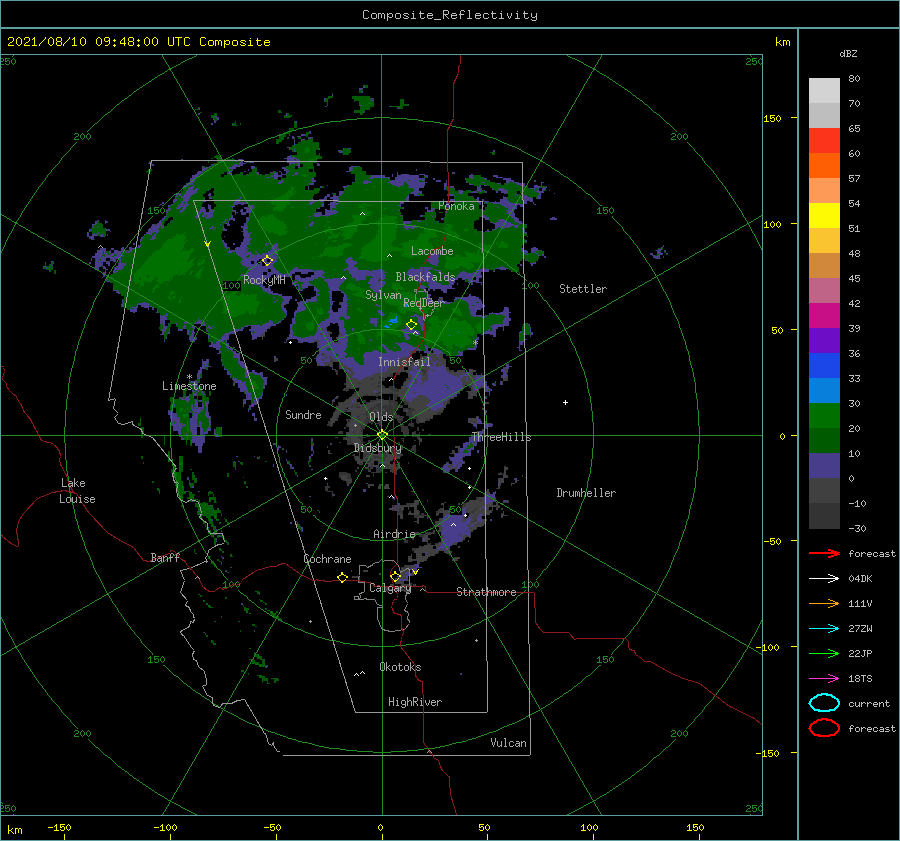Click the Sundre town label
This screenshot has height=841, width=900.
(x=303, y=414)
